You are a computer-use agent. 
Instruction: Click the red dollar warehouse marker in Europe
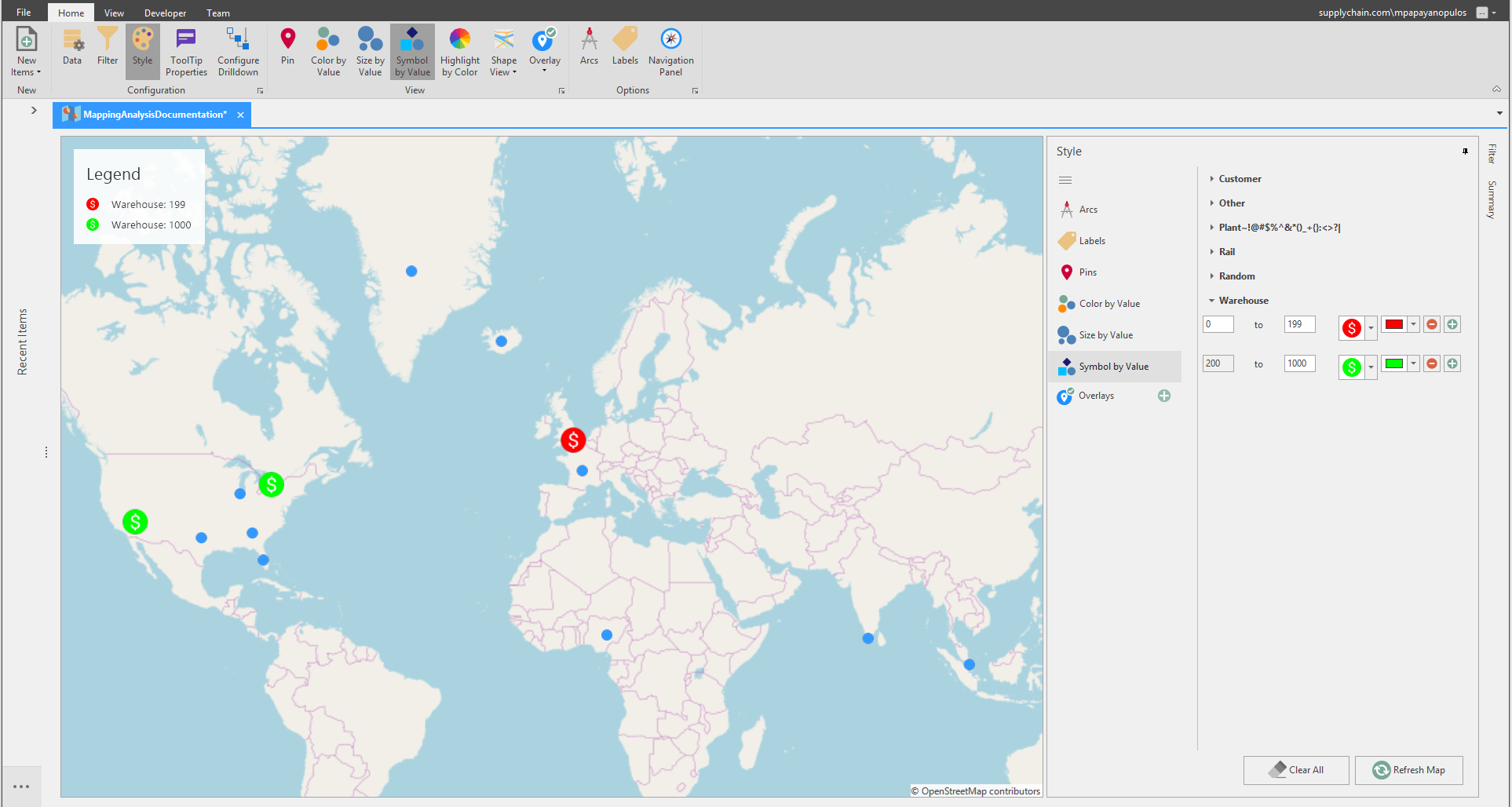[573, 440]
